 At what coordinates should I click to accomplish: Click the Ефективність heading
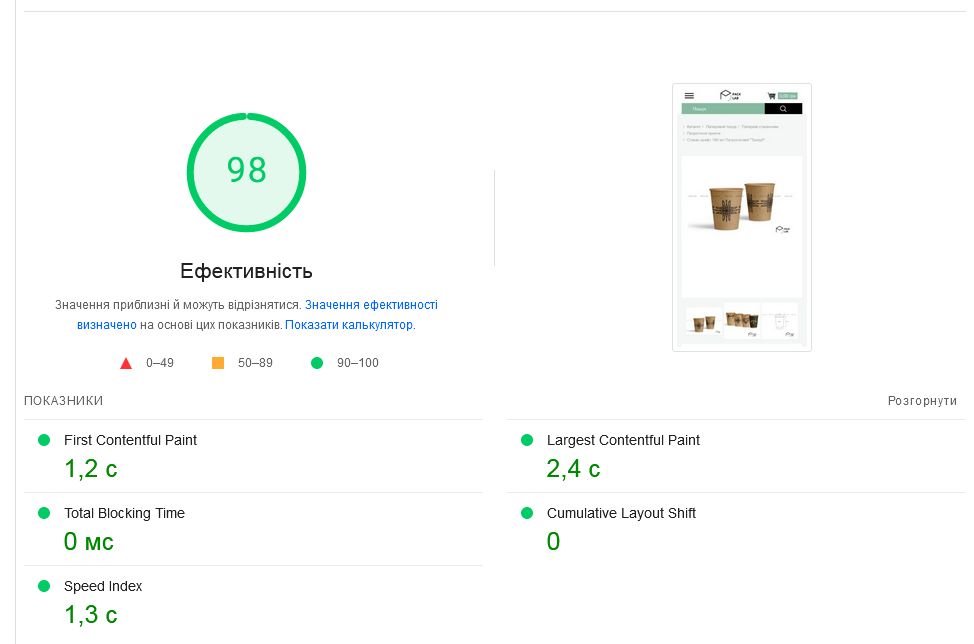tap(246, 271)
